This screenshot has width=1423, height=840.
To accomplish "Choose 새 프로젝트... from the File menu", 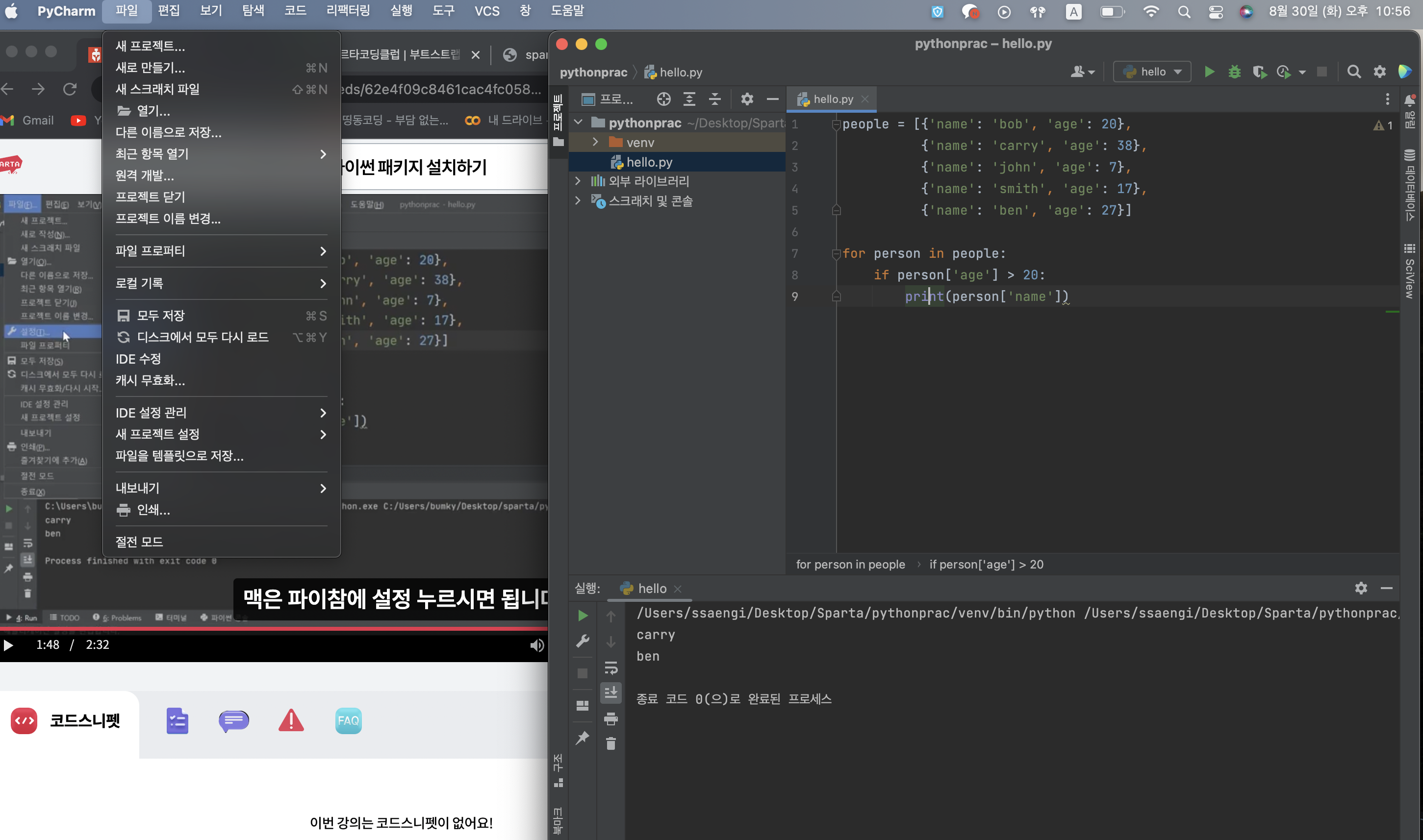I will [x=222, y=46].
